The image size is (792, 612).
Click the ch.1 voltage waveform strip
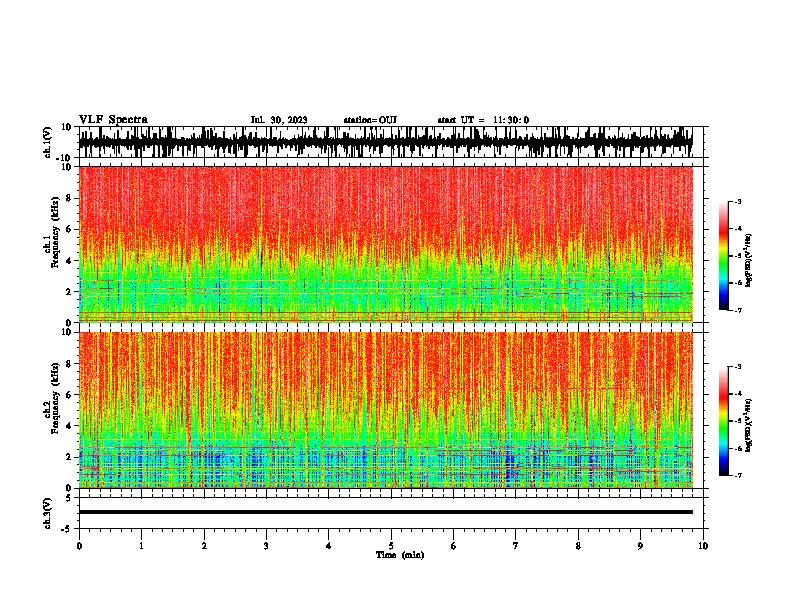coord(386,142)
